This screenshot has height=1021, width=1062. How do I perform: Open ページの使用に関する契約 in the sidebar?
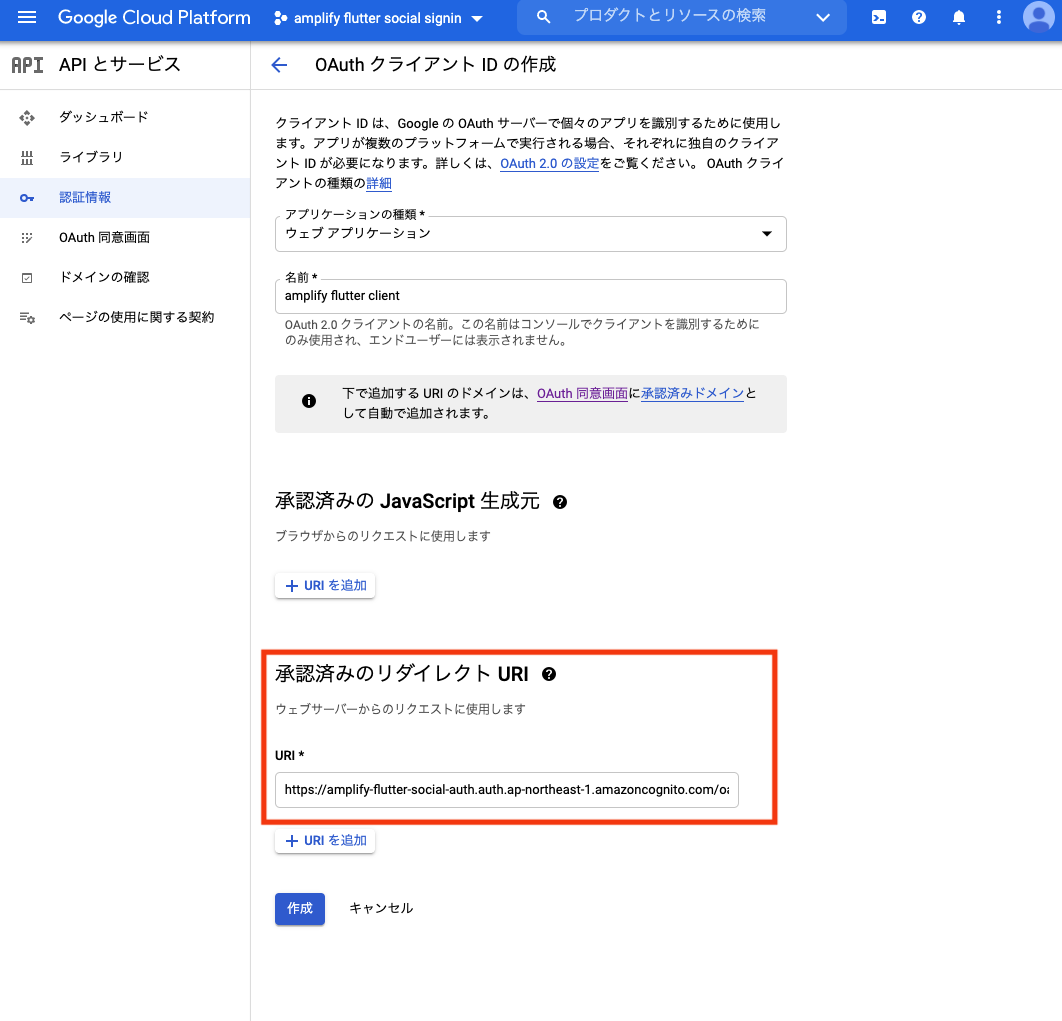(125, 317)
